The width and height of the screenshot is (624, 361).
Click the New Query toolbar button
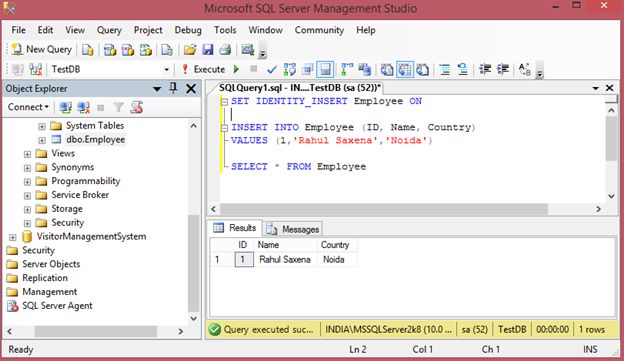pyautogui.click(x=42, y=49)
